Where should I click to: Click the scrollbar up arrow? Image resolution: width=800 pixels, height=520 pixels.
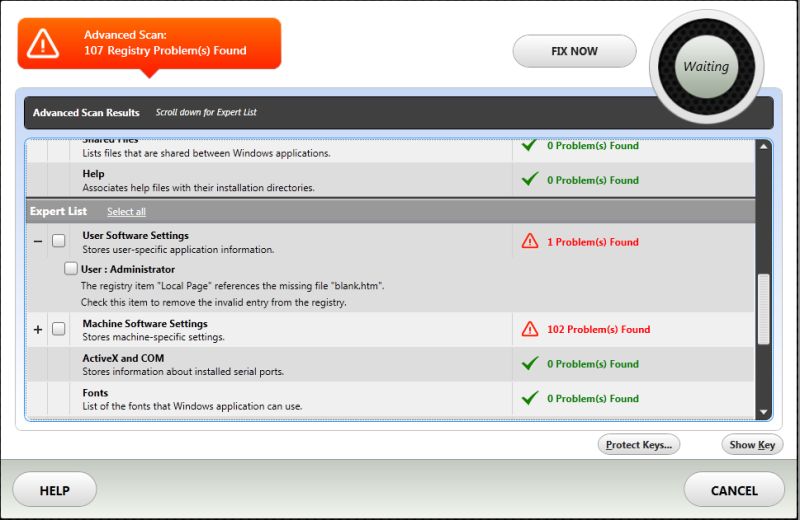pos(764,146)
